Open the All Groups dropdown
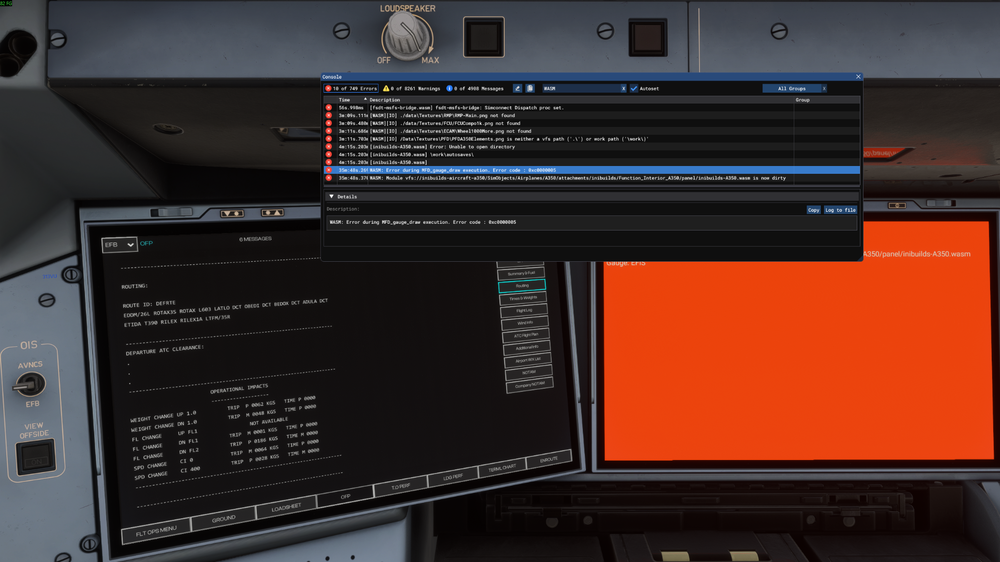The height and width of the screenshot is (562, 1000). pos(791,88)
